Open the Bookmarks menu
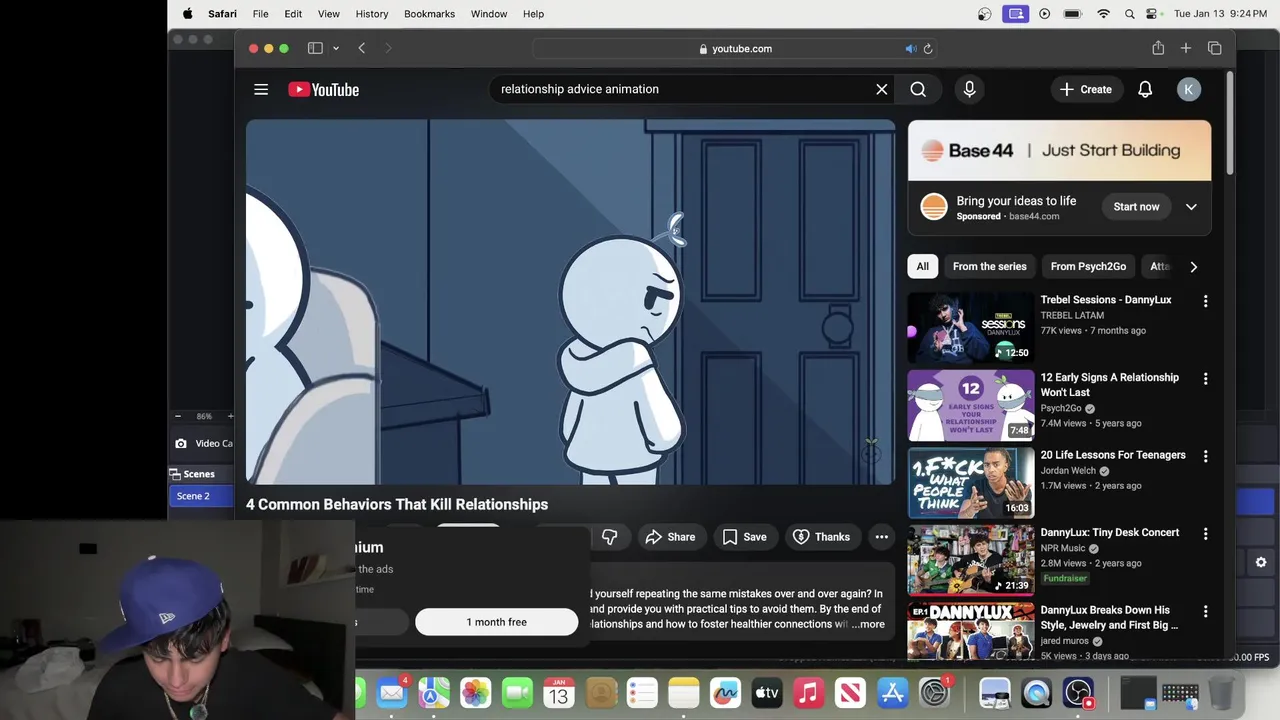The image size is (1280, 720). [x=430, y=14]
